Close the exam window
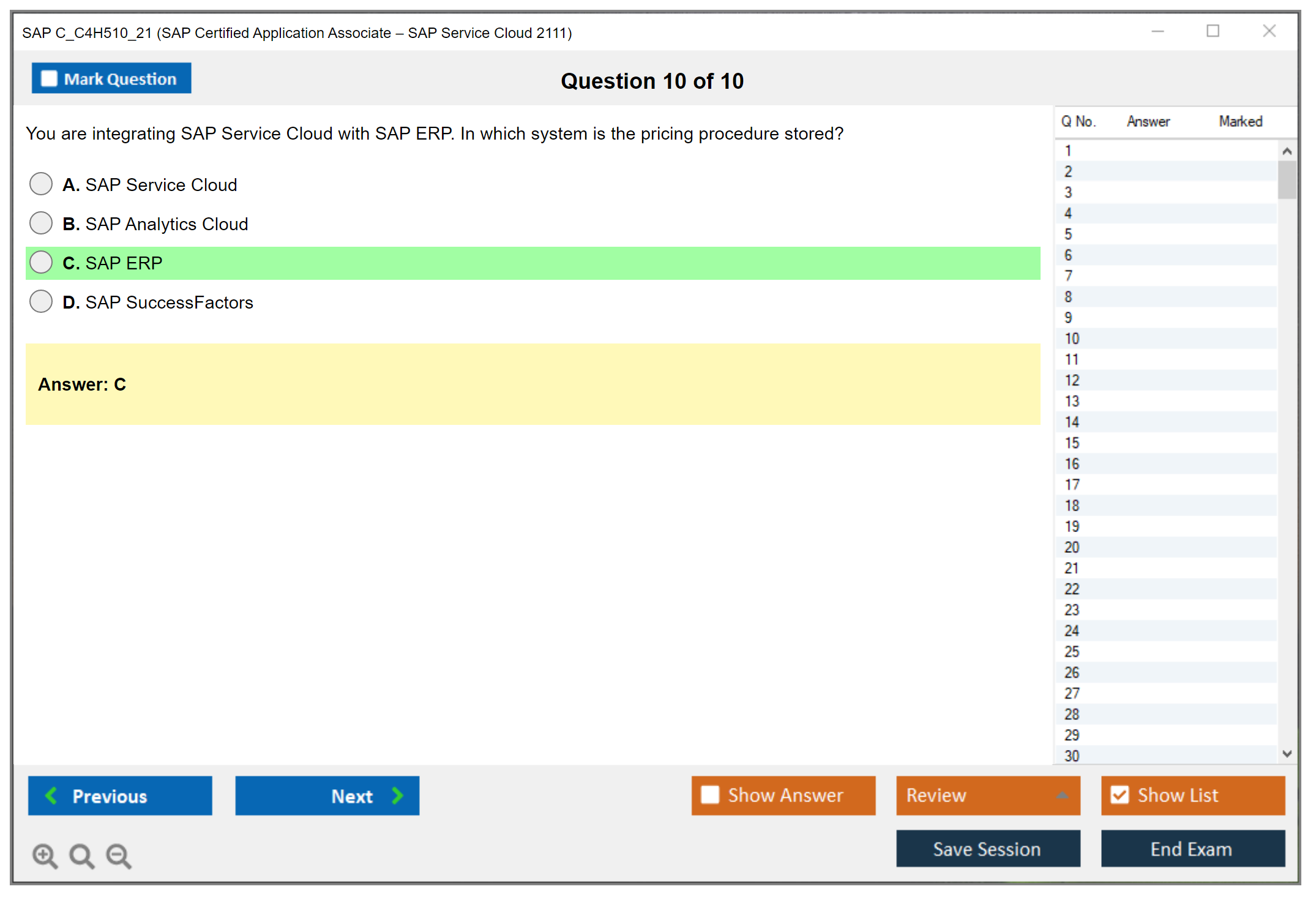 pos(1269,31)
